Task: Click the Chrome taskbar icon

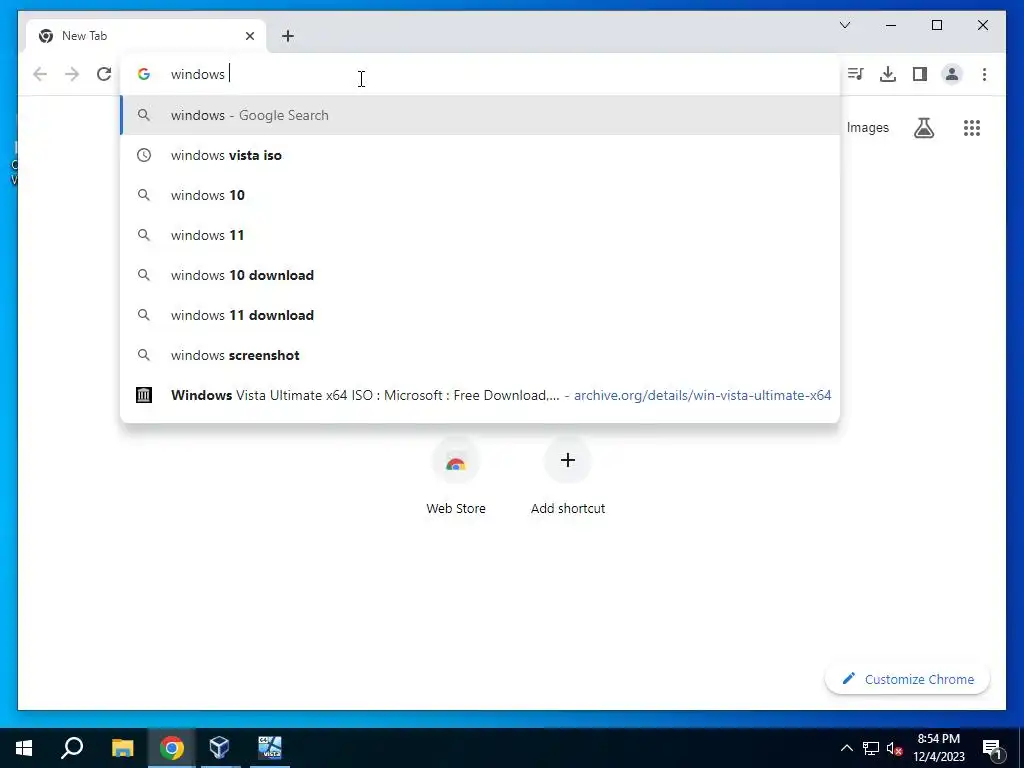Action: coord(172,748)
